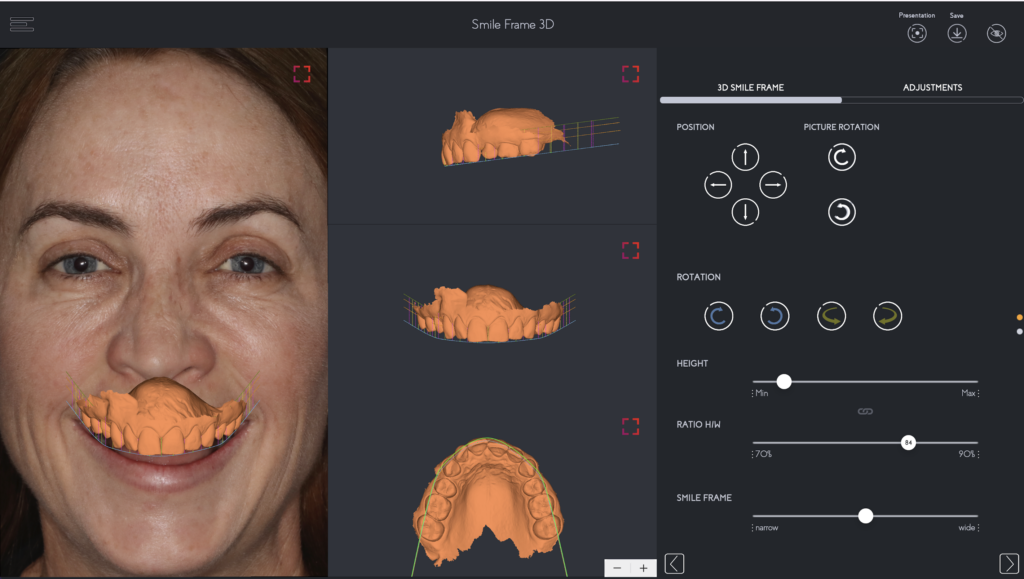Click the '70%' label of Ratio slider
1024x579 pixels.
763,454
